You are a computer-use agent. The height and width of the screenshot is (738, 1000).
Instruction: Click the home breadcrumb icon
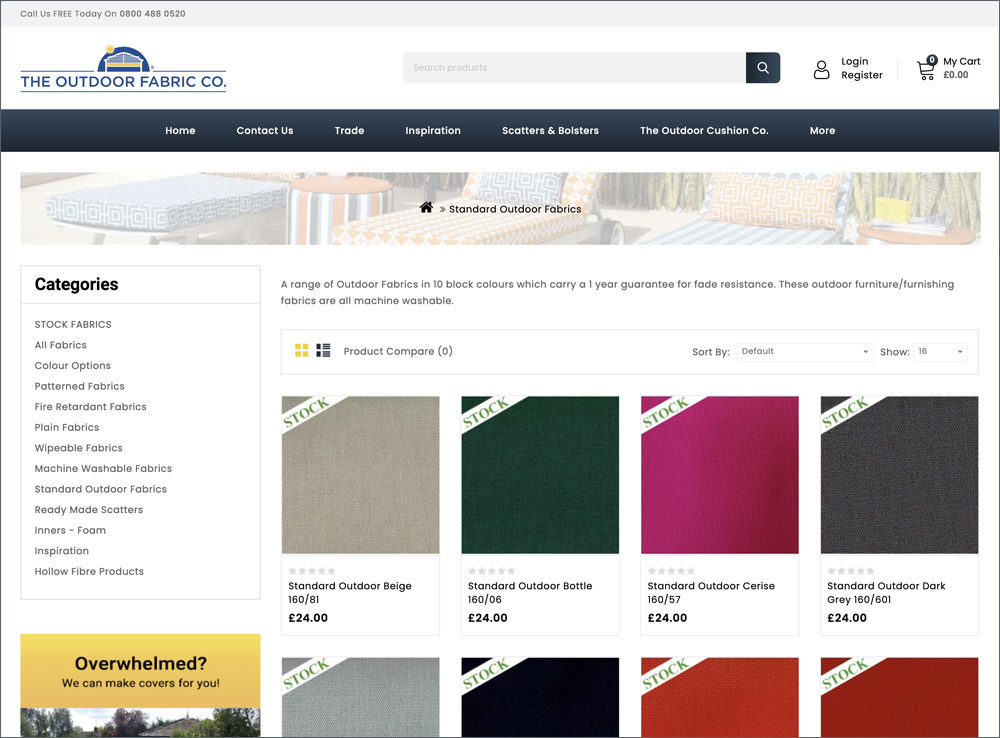click(426, 208)
